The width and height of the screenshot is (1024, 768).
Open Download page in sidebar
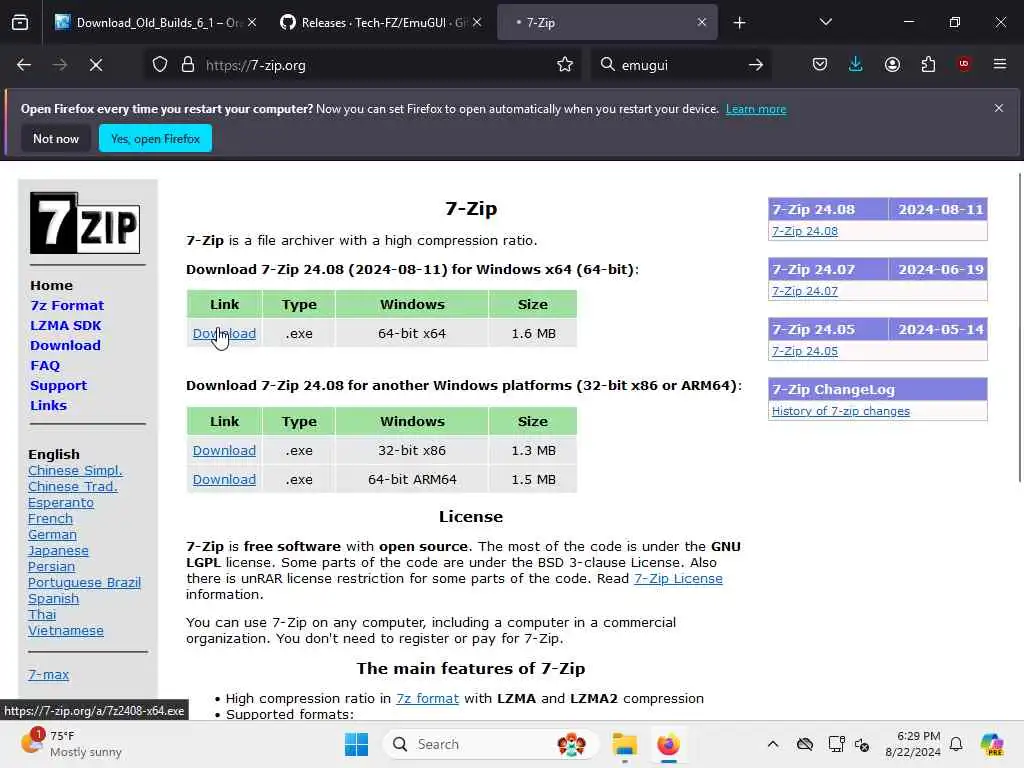(65, 345)
